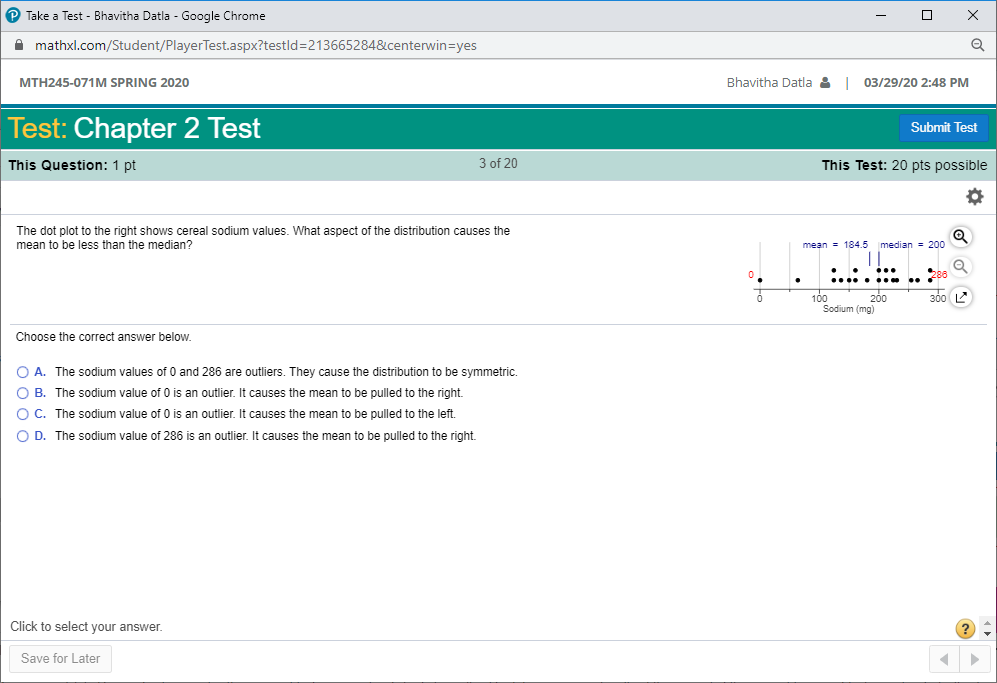Screen dimensions: 997x683
Task: Click the scroll-down arrow at bottom right
Action: coord(988,633)
